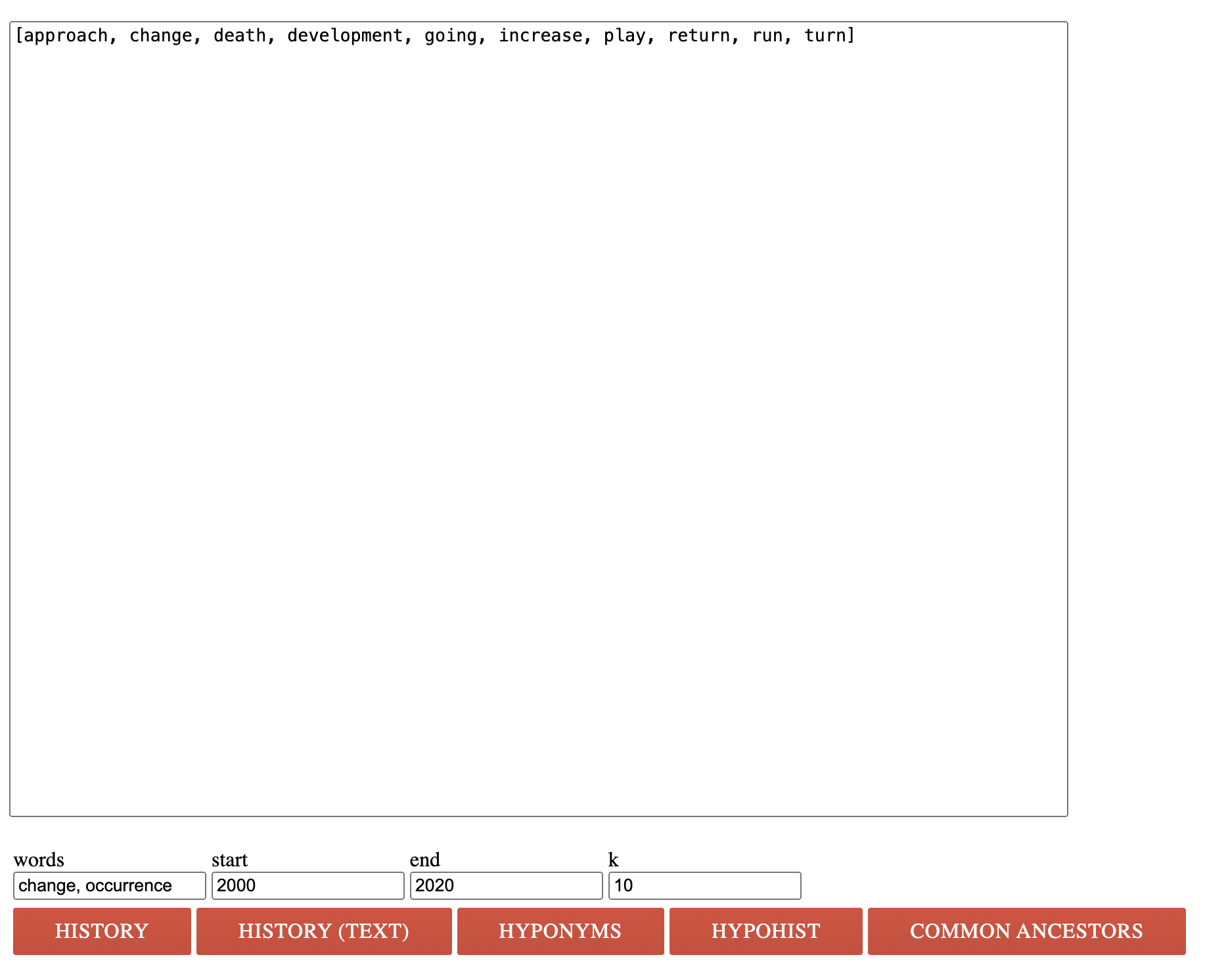Click the word 'death' in the output
1205x980 pixels.
click(x=240, y=35)
